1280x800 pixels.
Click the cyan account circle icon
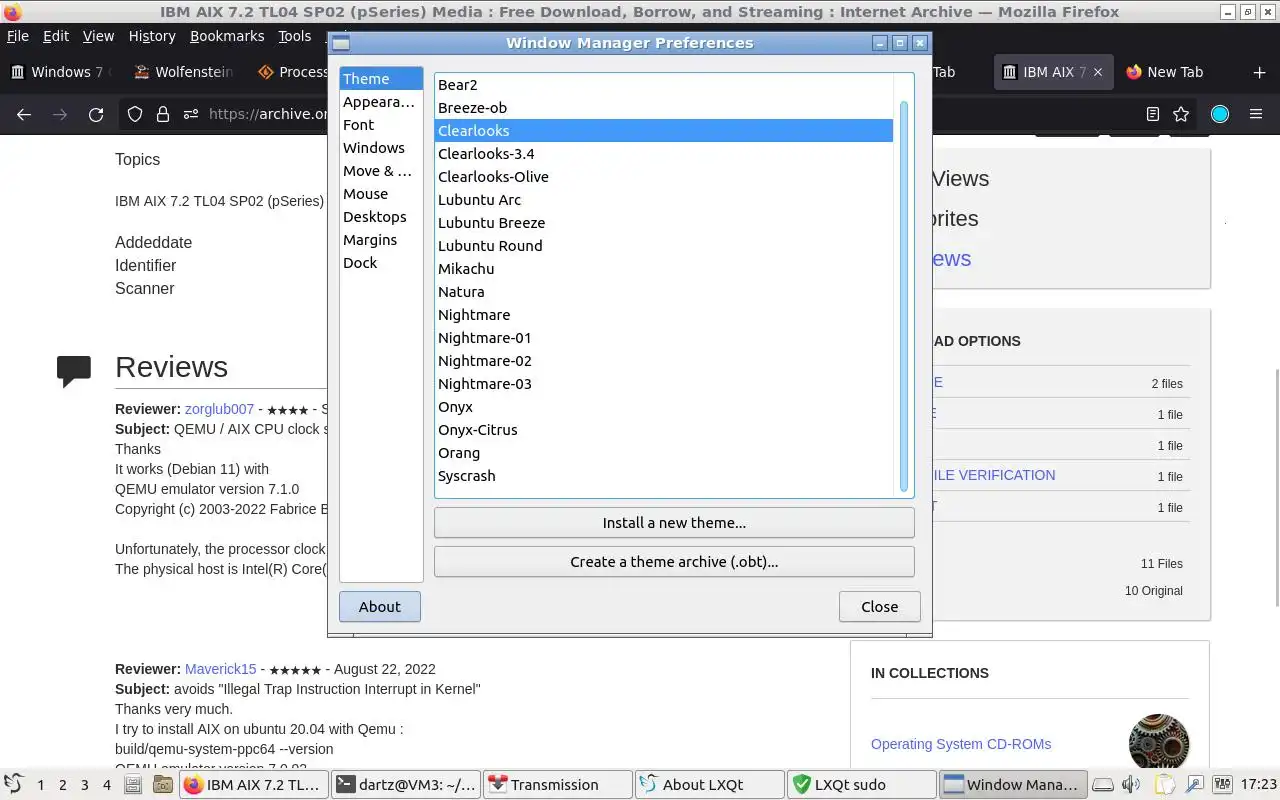(x=1220, y=114)
